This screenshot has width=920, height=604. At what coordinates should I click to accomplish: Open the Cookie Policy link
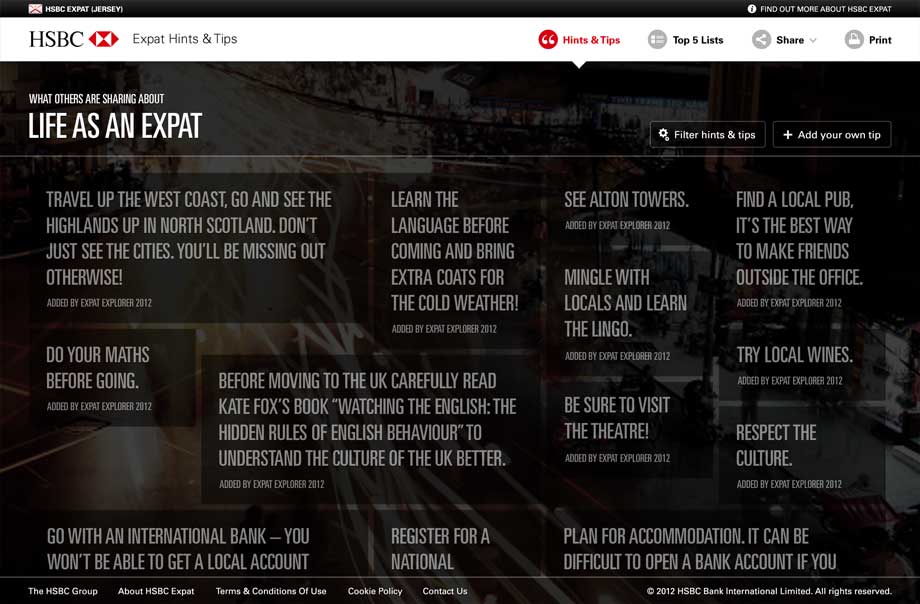[375, 591]
